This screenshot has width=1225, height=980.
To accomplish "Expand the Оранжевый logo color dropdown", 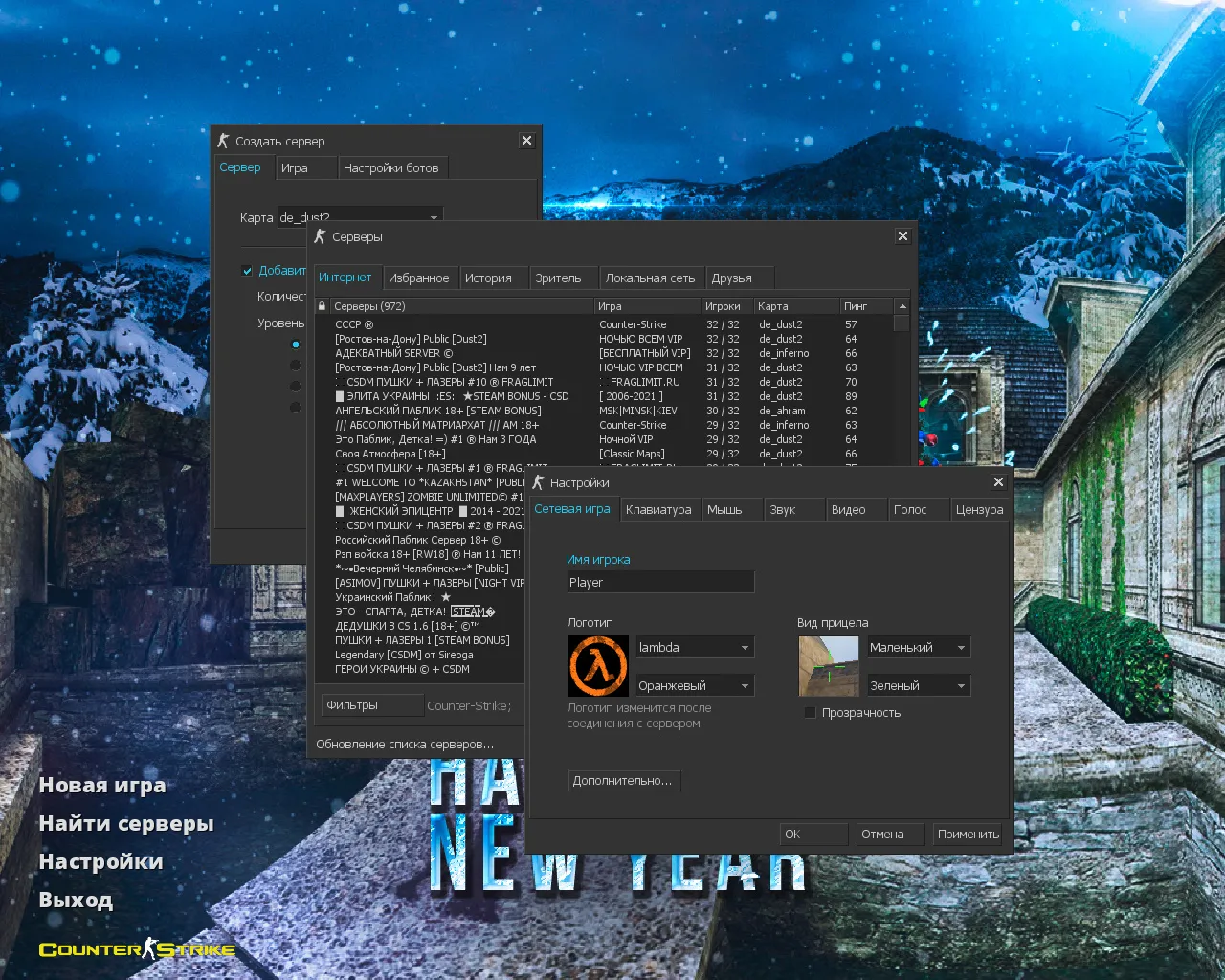I will pyautogui.click(x=695, y=686).
